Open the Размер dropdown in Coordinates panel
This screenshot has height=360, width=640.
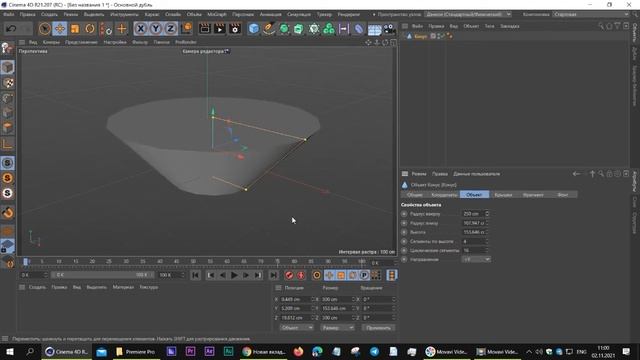tap(337, 328)
